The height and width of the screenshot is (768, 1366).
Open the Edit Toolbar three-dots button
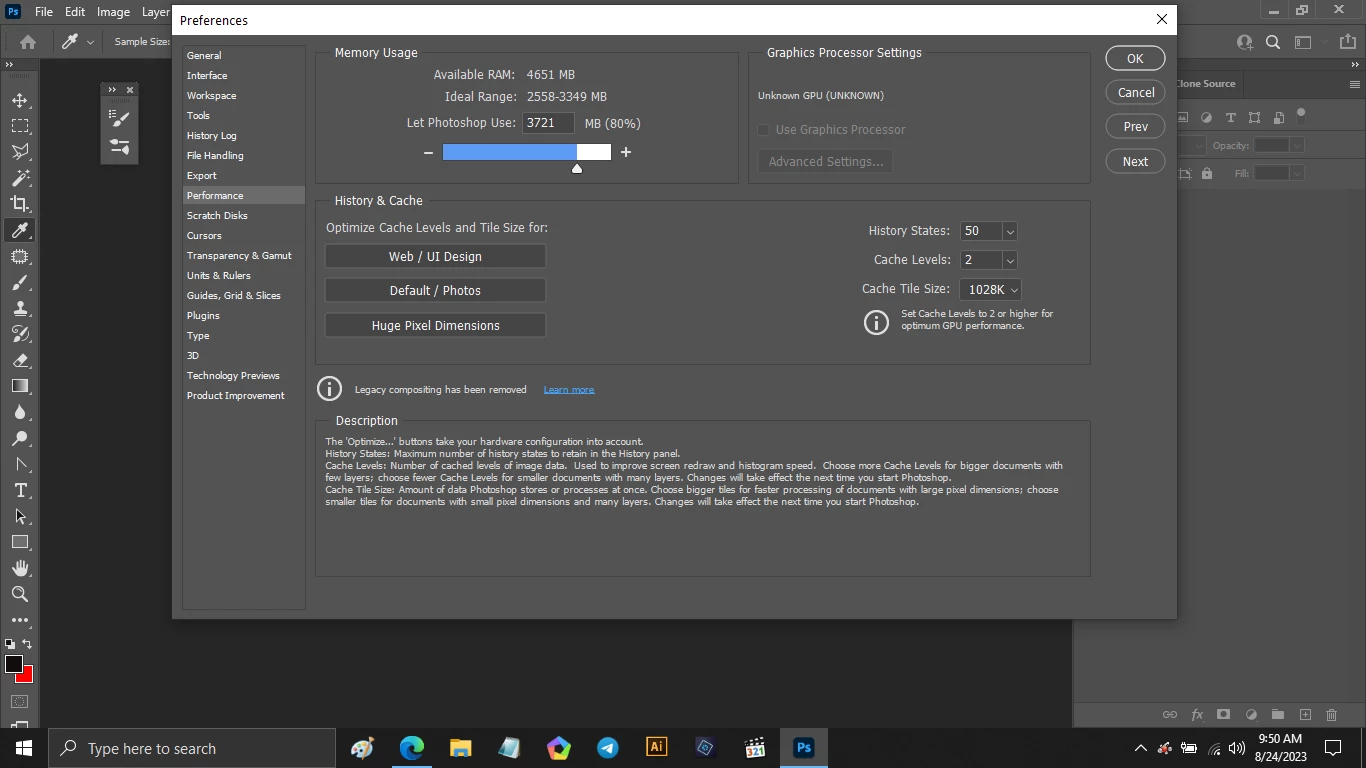20,620
